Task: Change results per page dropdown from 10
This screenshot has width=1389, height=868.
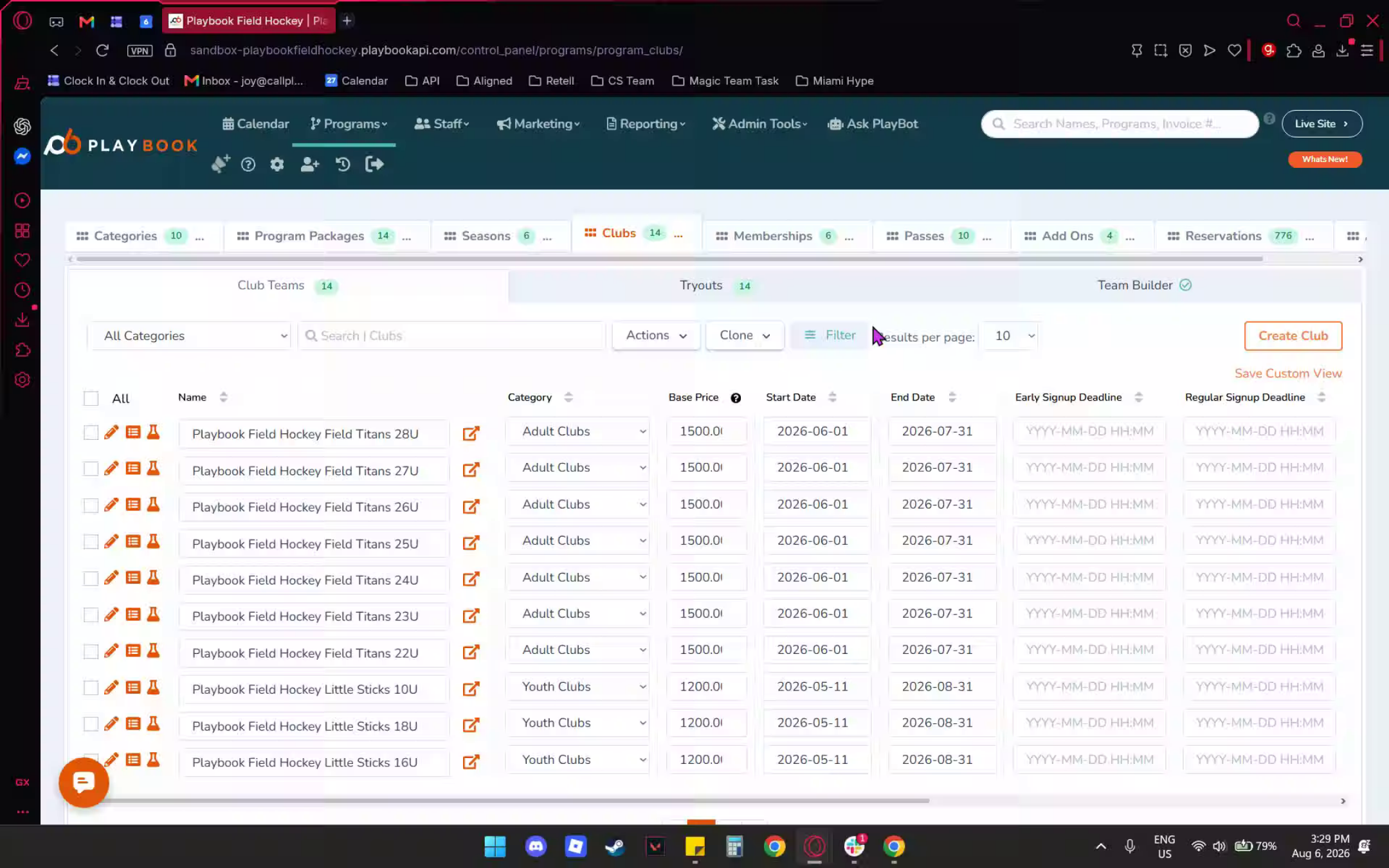Action: point(1010,336)
